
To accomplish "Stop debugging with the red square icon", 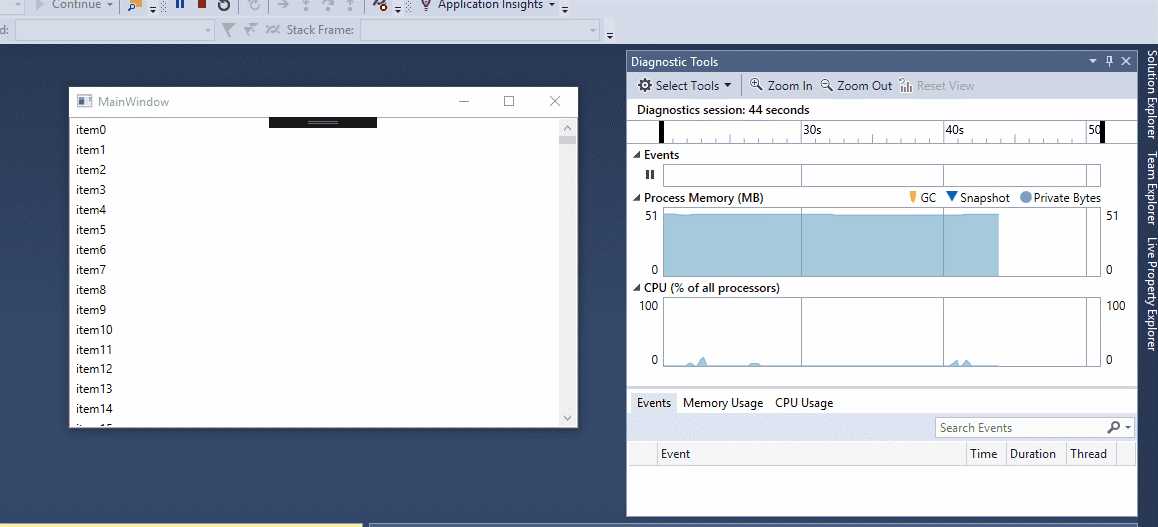I will click(202, 4).
